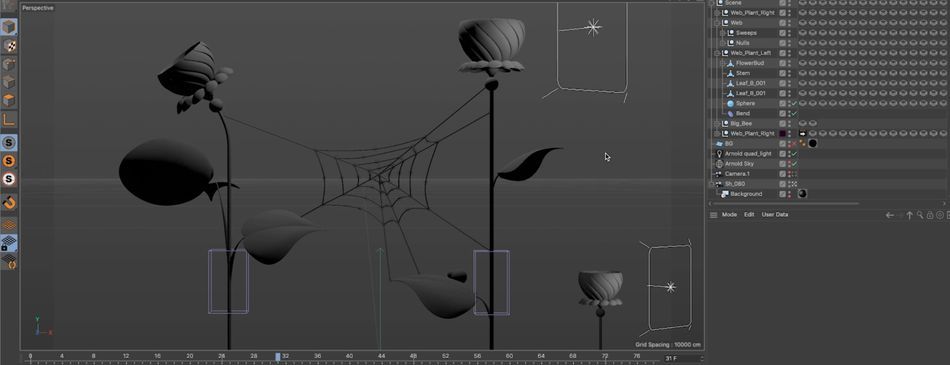Go back with the Attribute Manager left arrow
The height and width of the screenshot is (365, 950).
[889, 215]
